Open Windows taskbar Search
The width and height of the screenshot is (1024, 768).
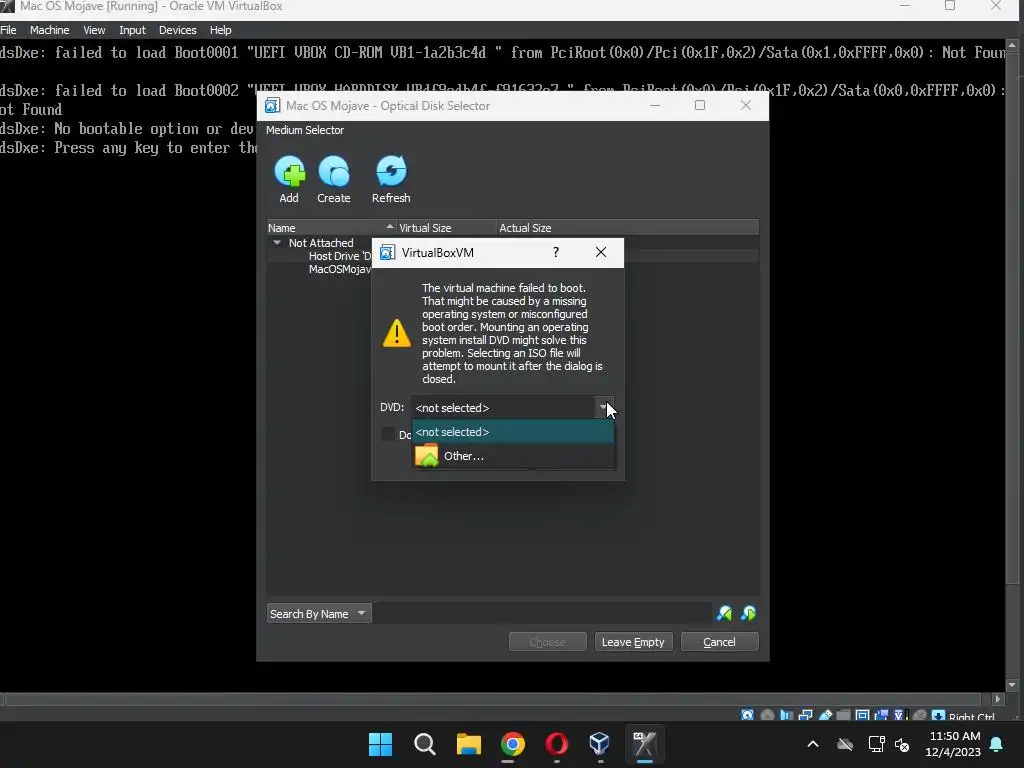tap(424, 744)
